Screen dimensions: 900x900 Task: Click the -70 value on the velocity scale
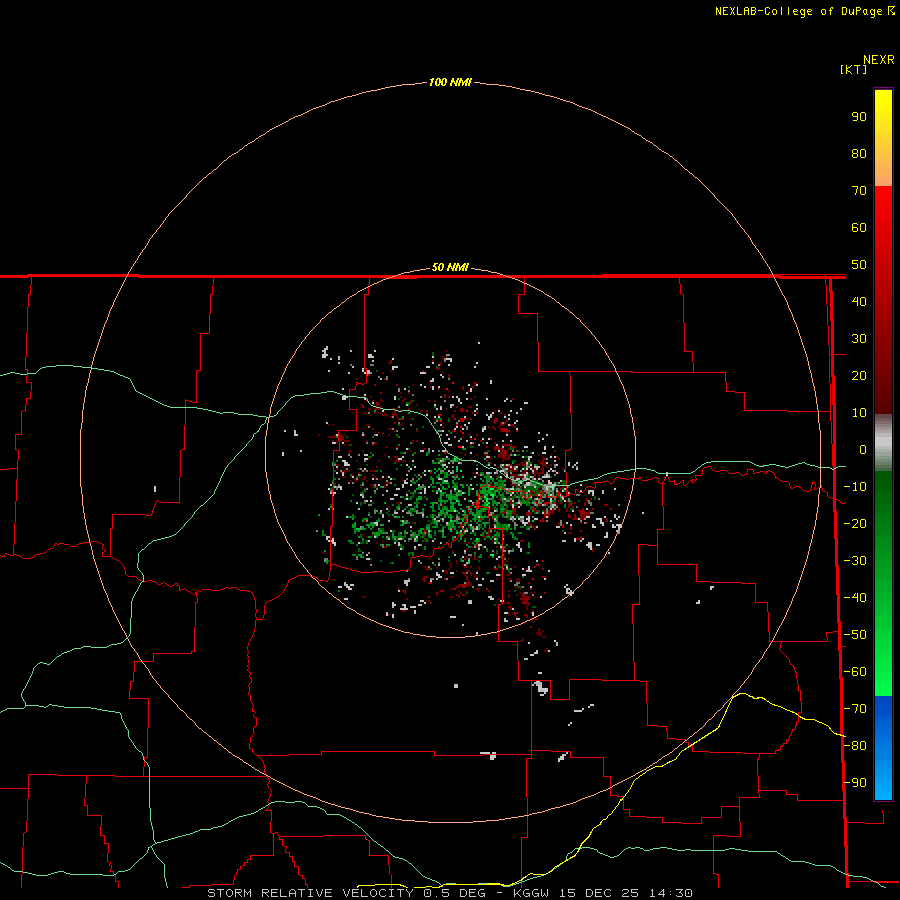click(x=855, y=709)
